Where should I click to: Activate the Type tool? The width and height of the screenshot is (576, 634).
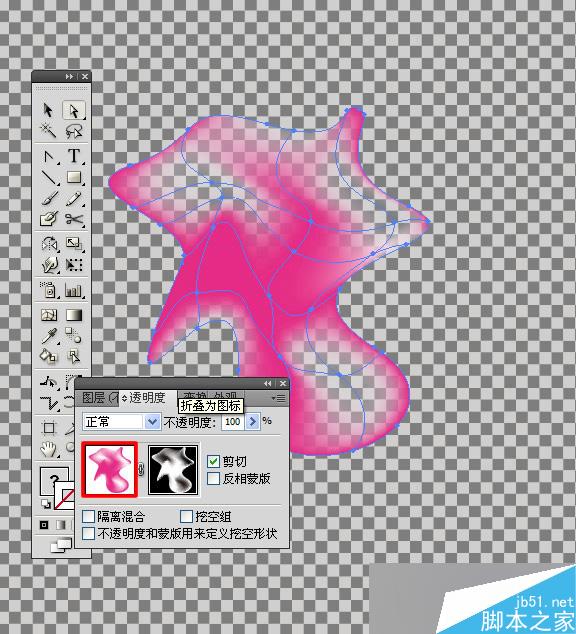tap(74, 156)
